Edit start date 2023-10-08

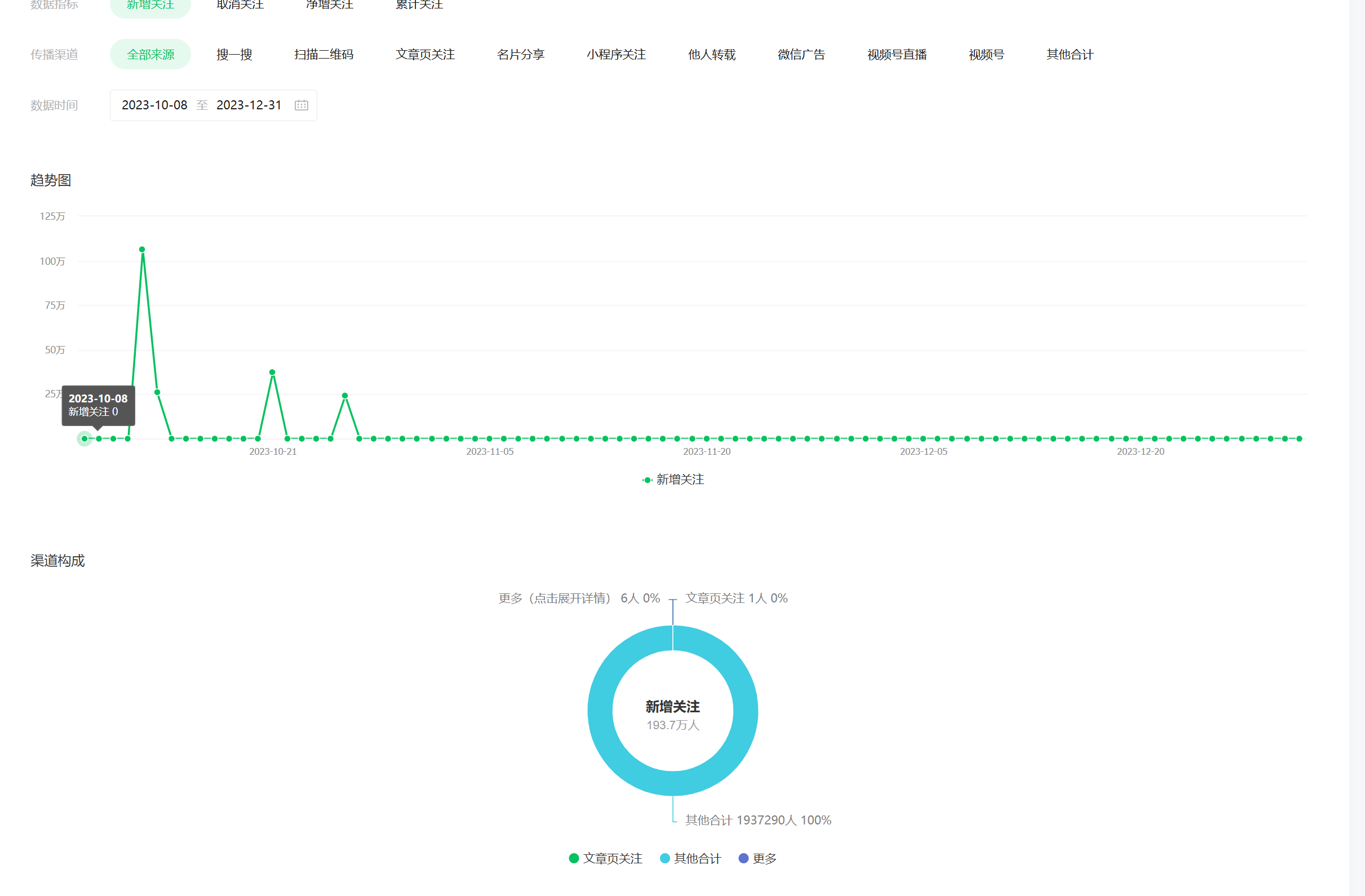coord(154,105)
